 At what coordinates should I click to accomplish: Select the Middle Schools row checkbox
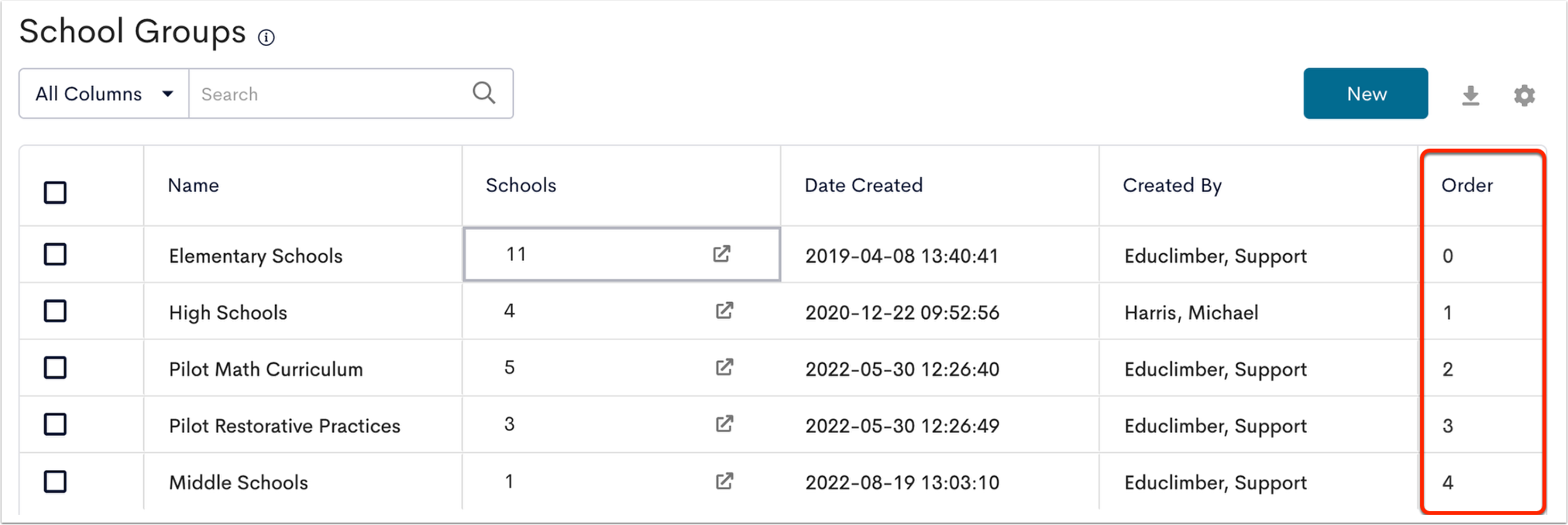click(55, 482)
